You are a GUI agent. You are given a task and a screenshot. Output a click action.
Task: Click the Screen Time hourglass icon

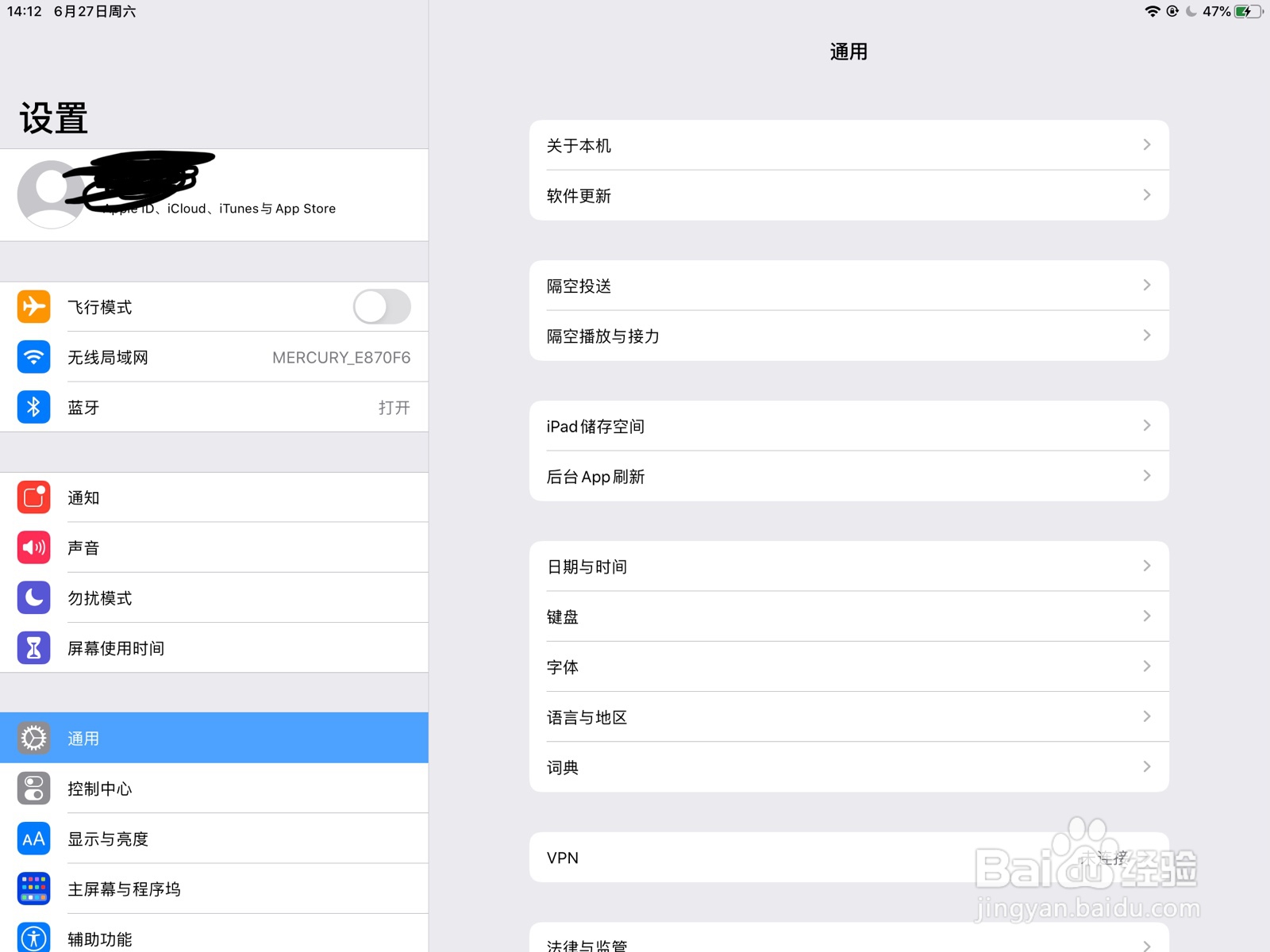coord(33,647)
